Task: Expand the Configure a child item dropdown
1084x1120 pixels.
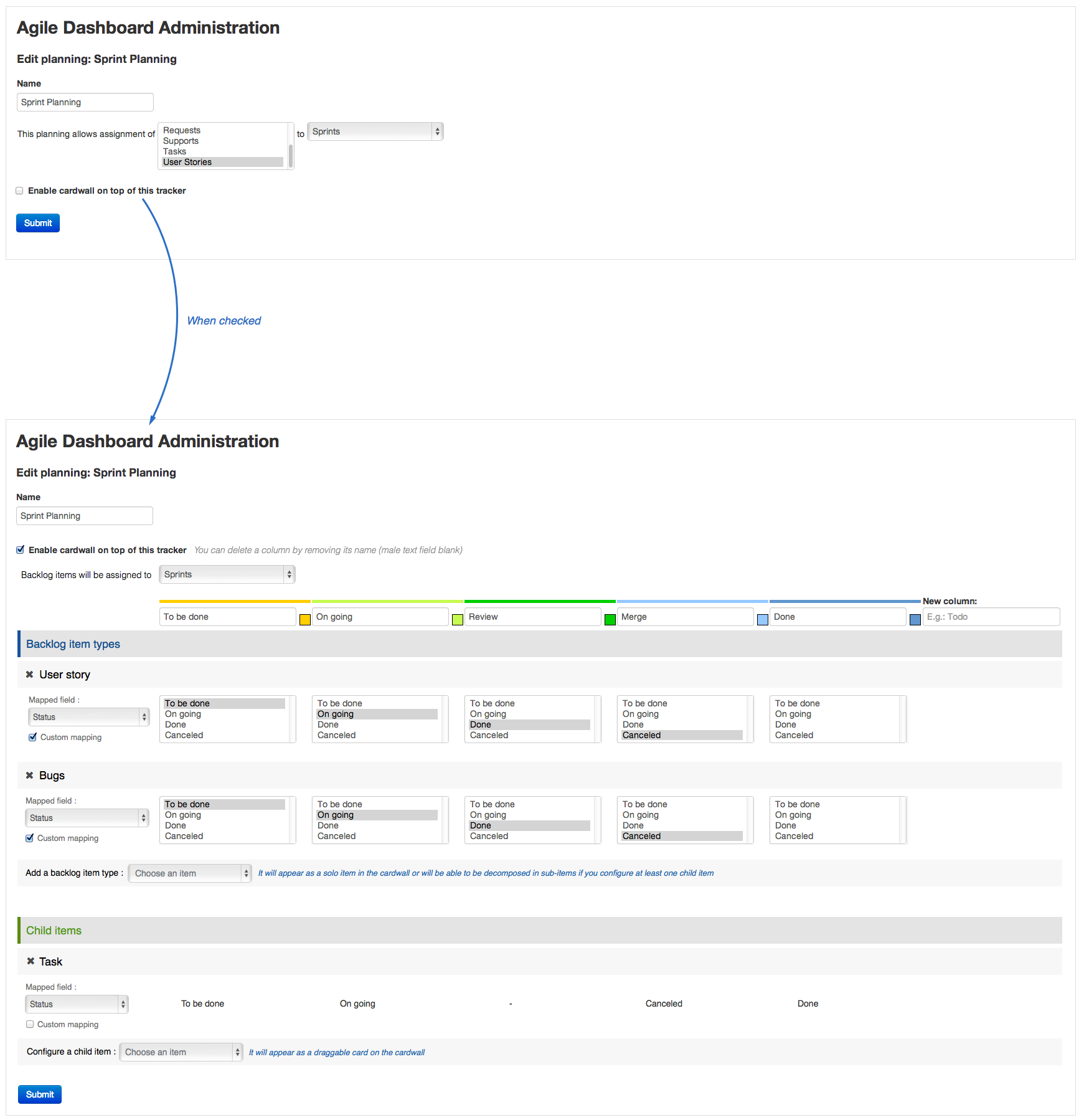Action: pos(181,1052)
